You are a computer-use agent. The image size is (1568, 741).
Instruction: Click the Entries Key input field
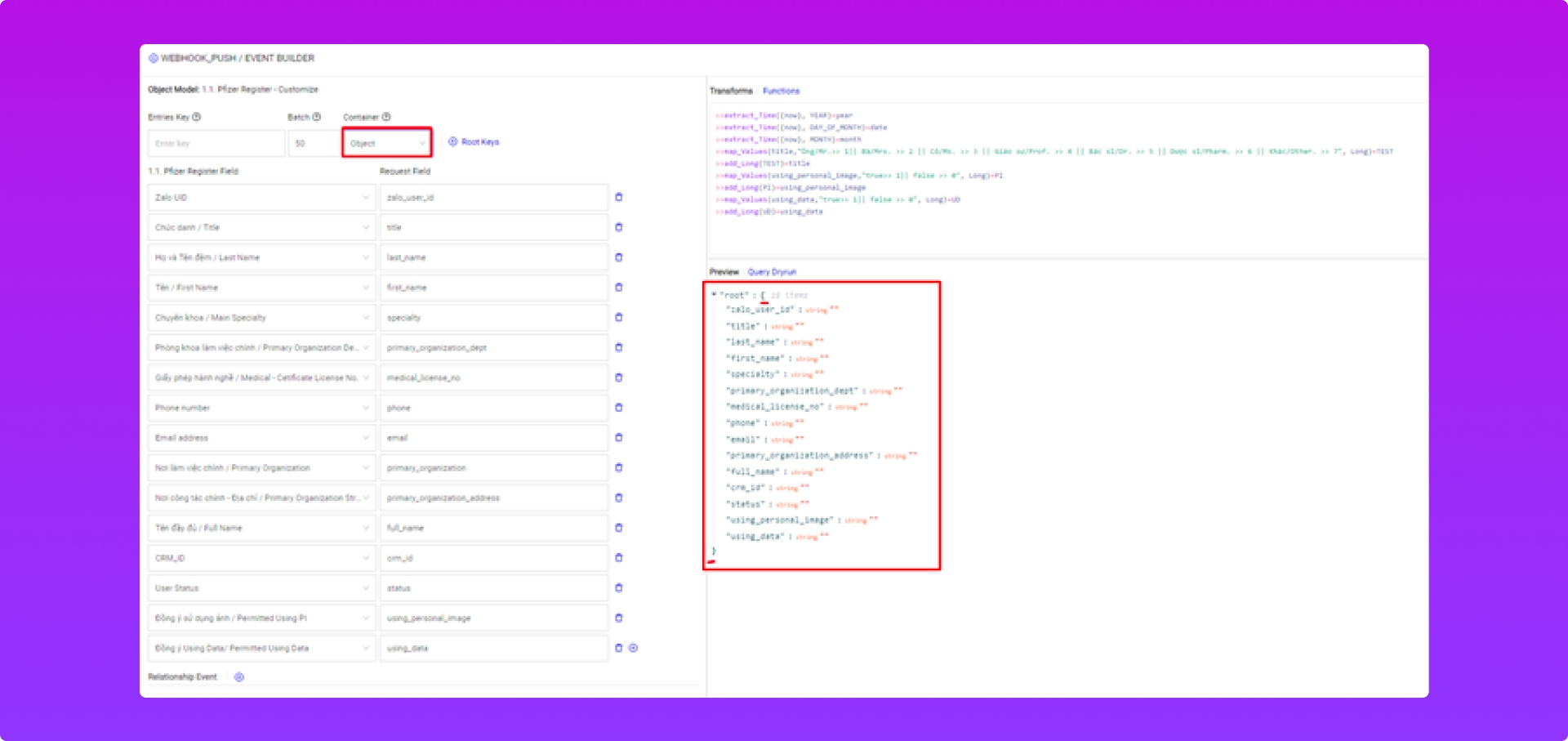tap(216, 144)
